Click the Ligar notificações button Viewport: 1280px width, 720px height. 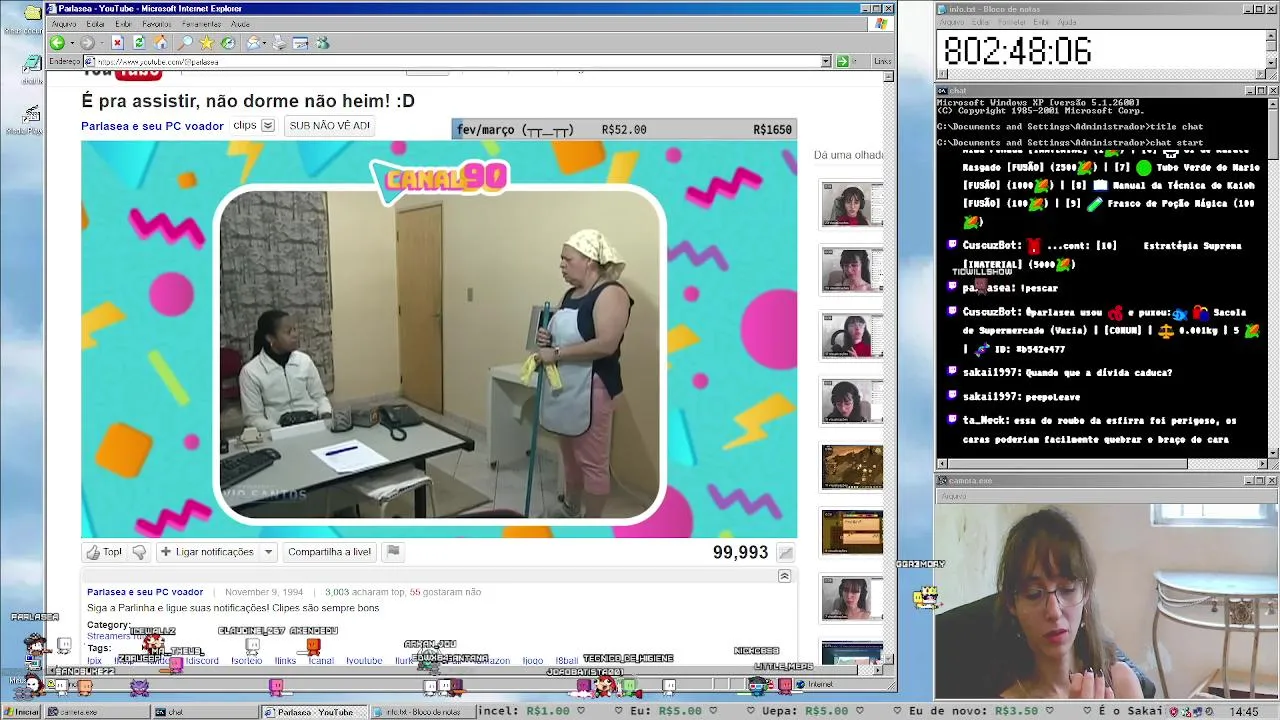(x=206, y=552)
